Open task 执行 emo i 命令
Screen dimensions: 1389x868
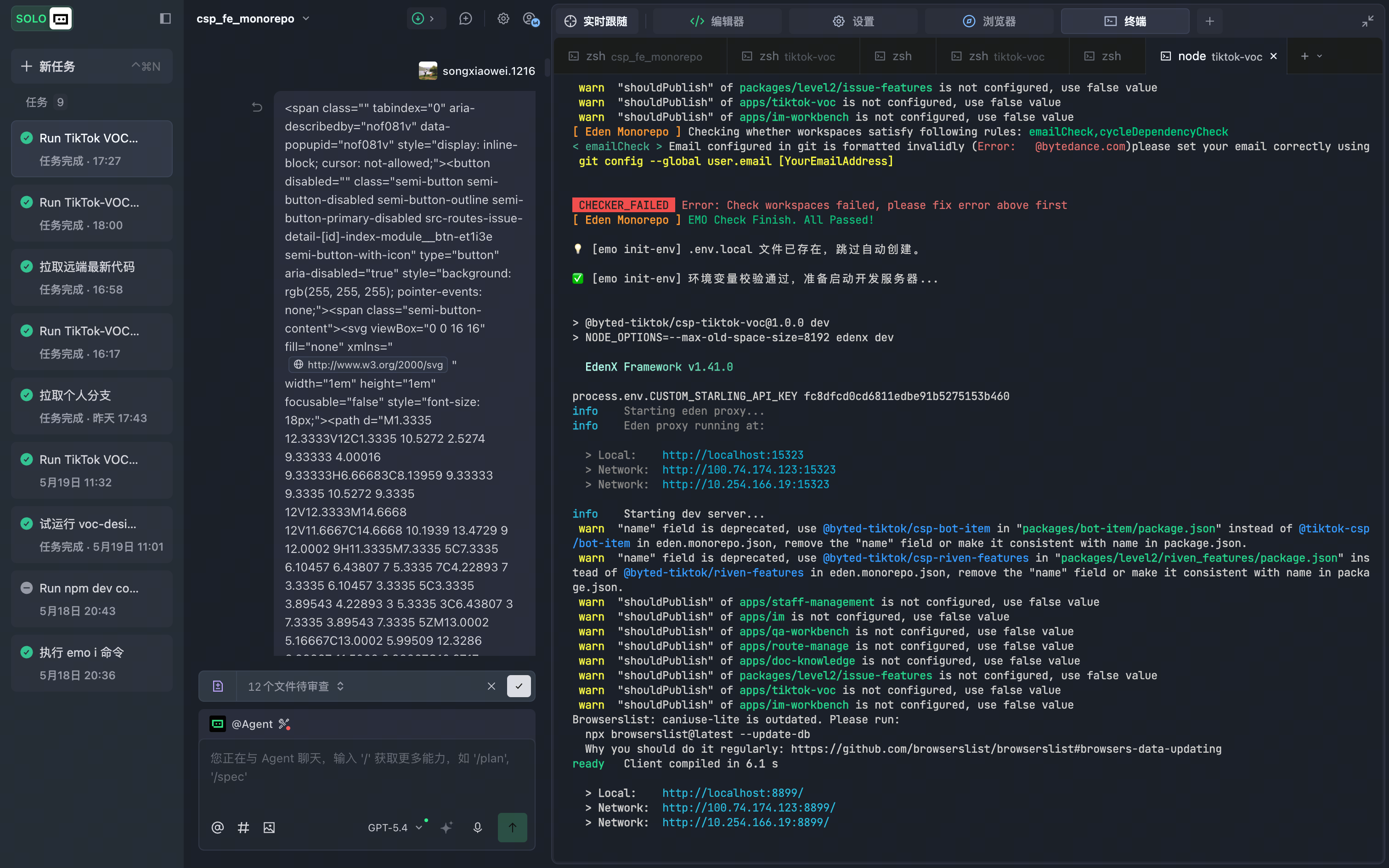coord(92,663)
